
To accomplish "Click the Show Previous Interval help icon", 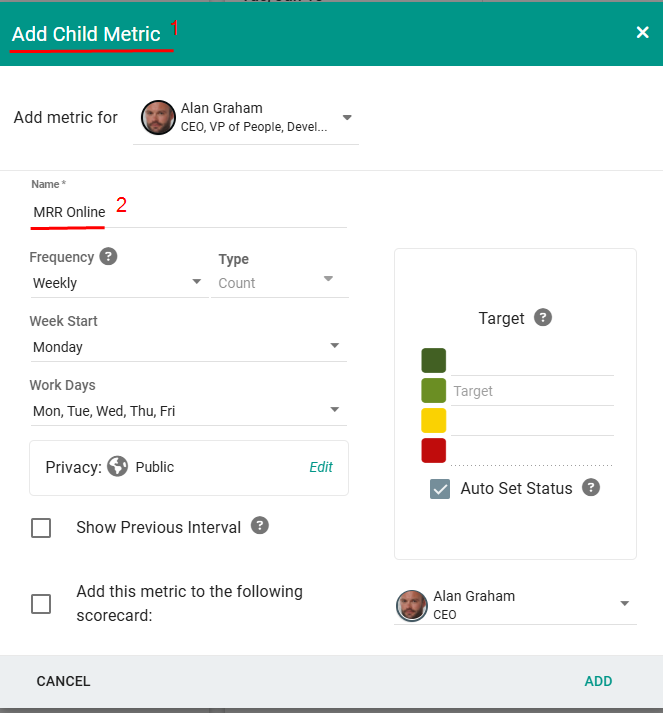I will coord(260,526).
